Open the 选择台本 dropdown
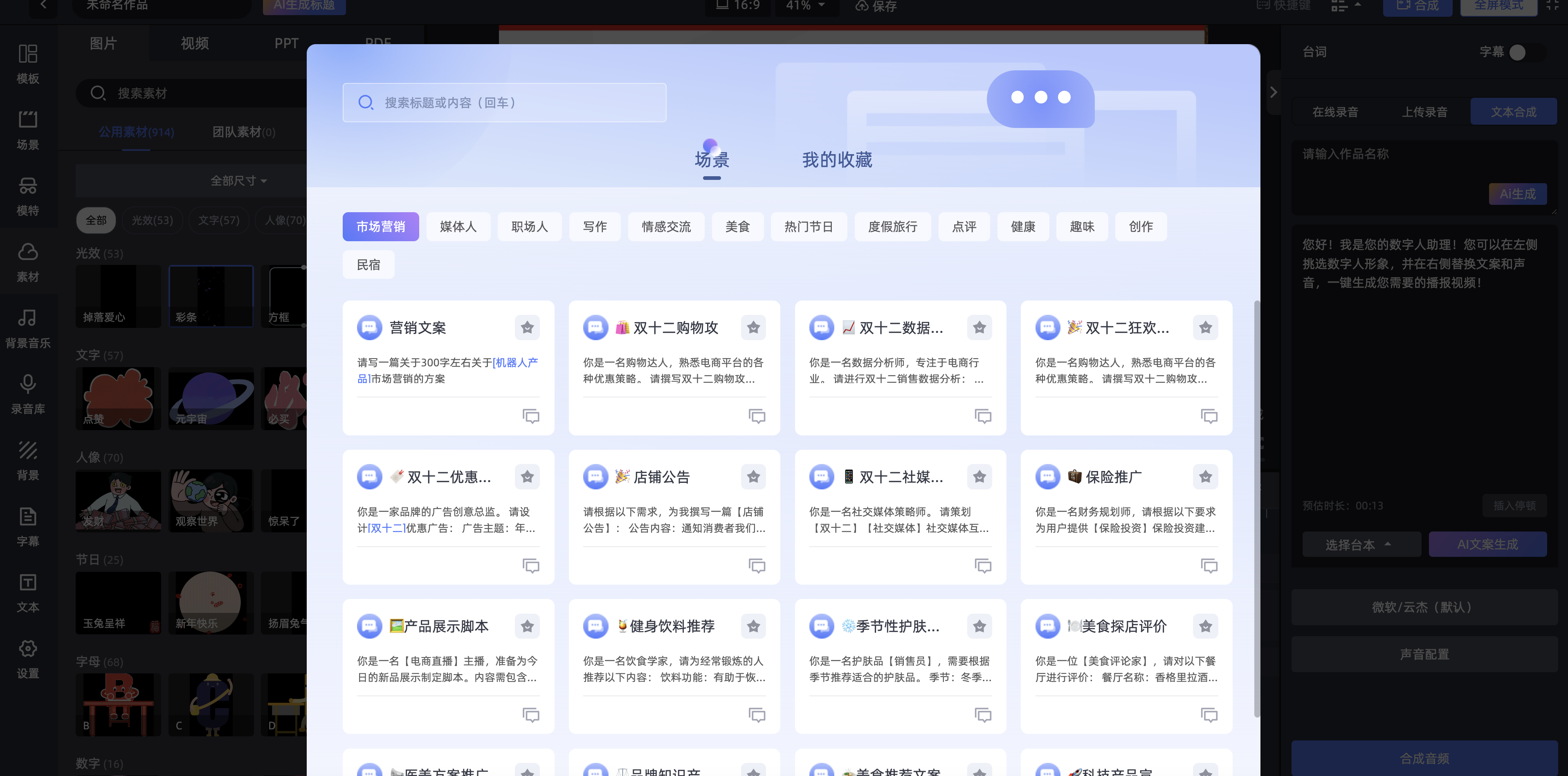 coord(1361,544)
